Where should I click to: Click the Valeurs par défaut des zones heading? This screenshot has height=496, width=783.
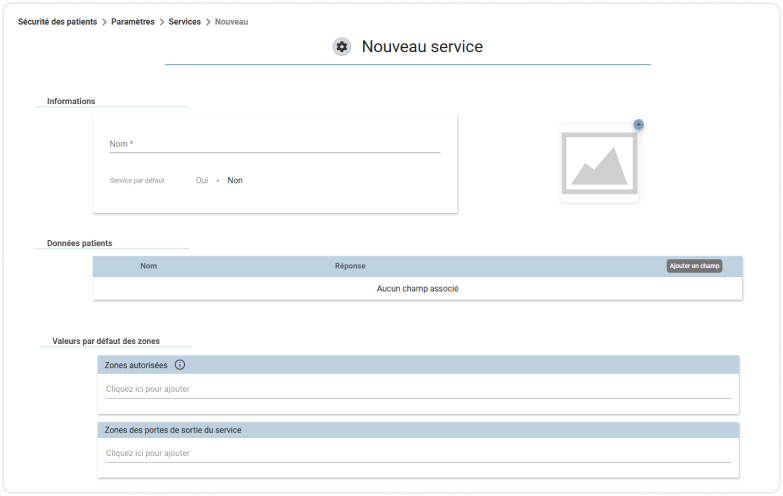[x=106, y=341]
